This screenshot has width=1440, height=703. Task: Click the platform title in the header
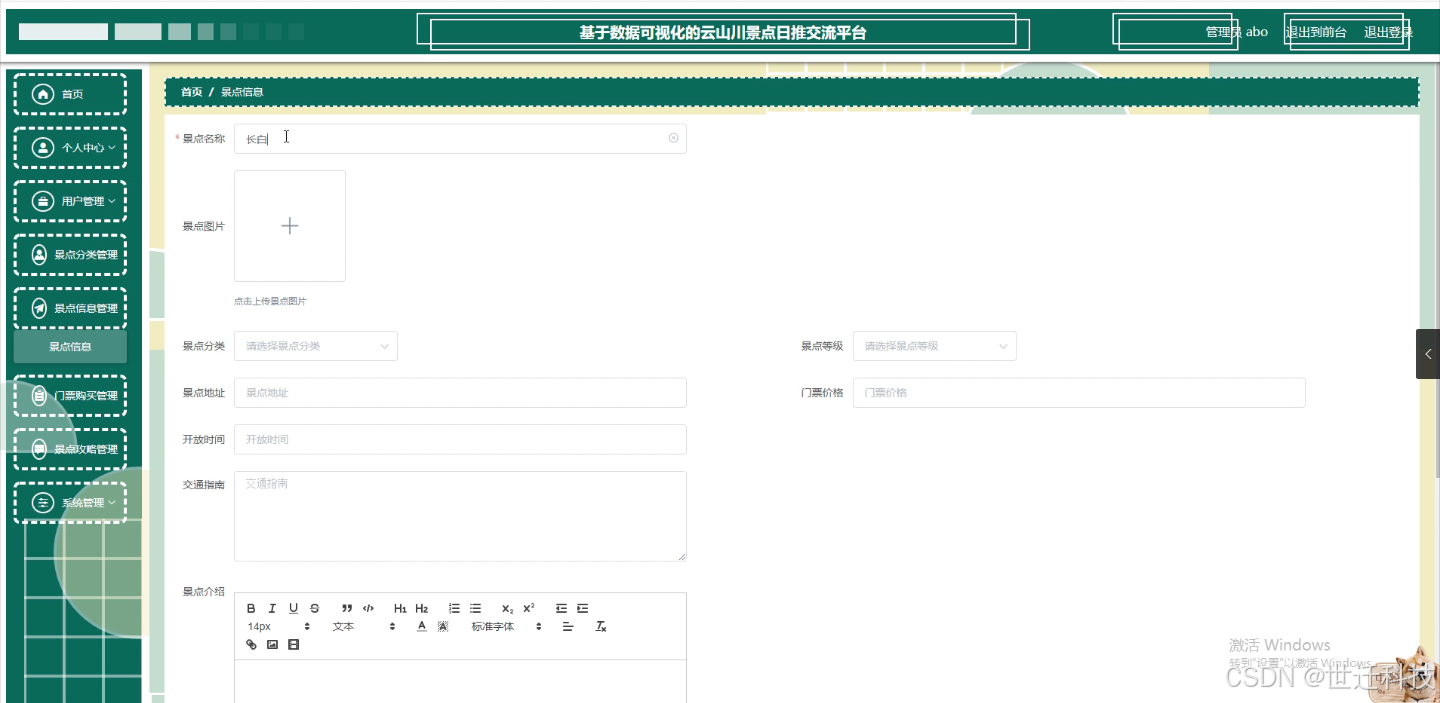coord(723,32)
